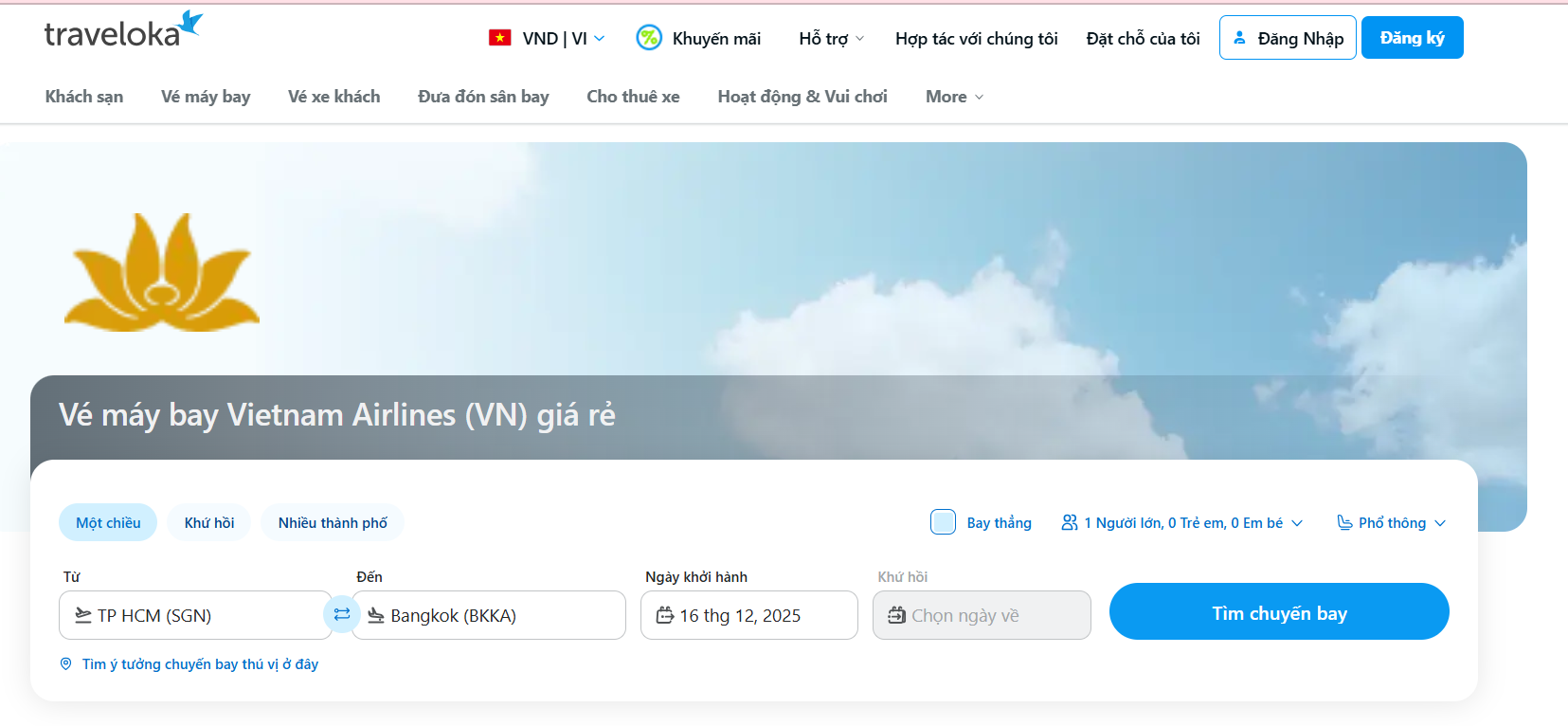1568x726 pixels.
Task: Select the Một chiều trip type
Action: [x=108, y=523]
